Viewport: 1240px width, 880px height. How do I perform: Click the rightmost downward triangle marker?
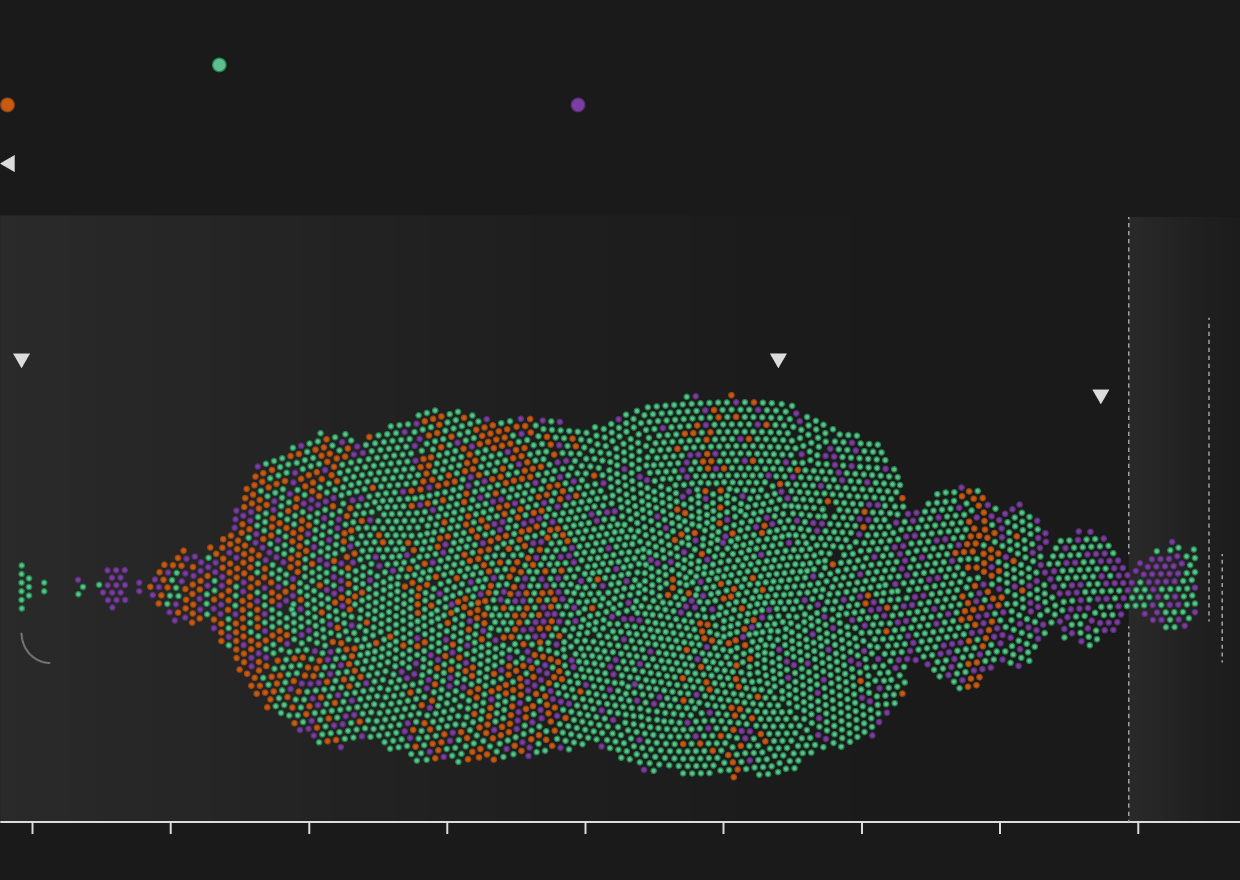(1101, 396)
